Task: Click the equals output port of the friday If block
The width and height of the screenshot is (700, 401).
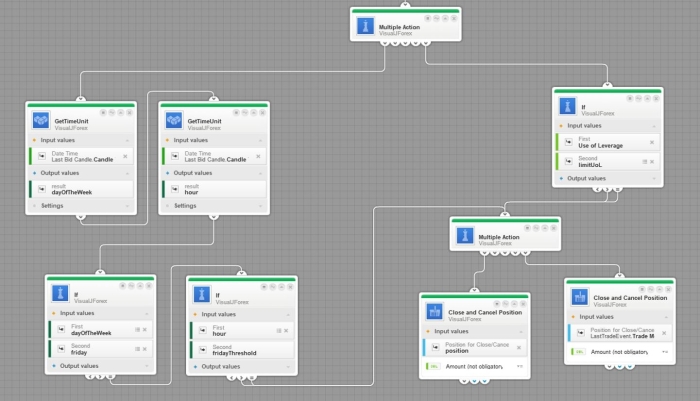Action: (110, 376)
